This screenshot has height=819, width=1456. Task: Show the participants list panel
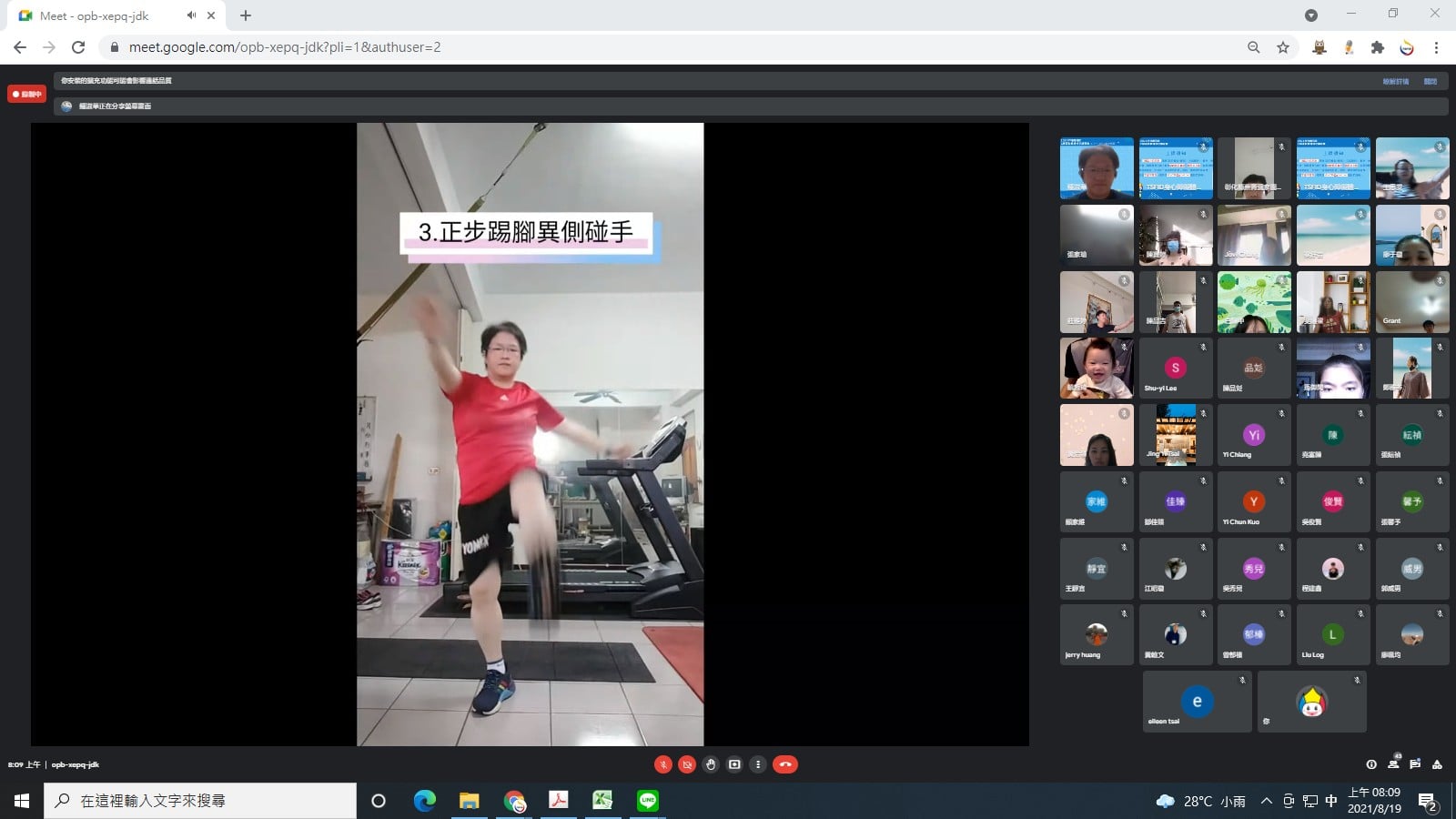(1393, 764)
